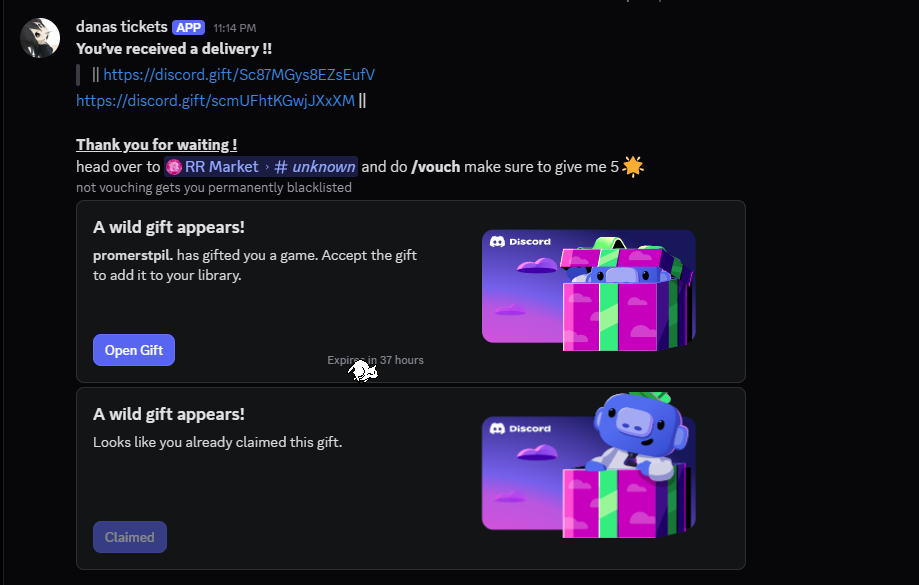Click the APP badge next to username
This screenshot has width=919, height=585.
click(x=189, y=28)
